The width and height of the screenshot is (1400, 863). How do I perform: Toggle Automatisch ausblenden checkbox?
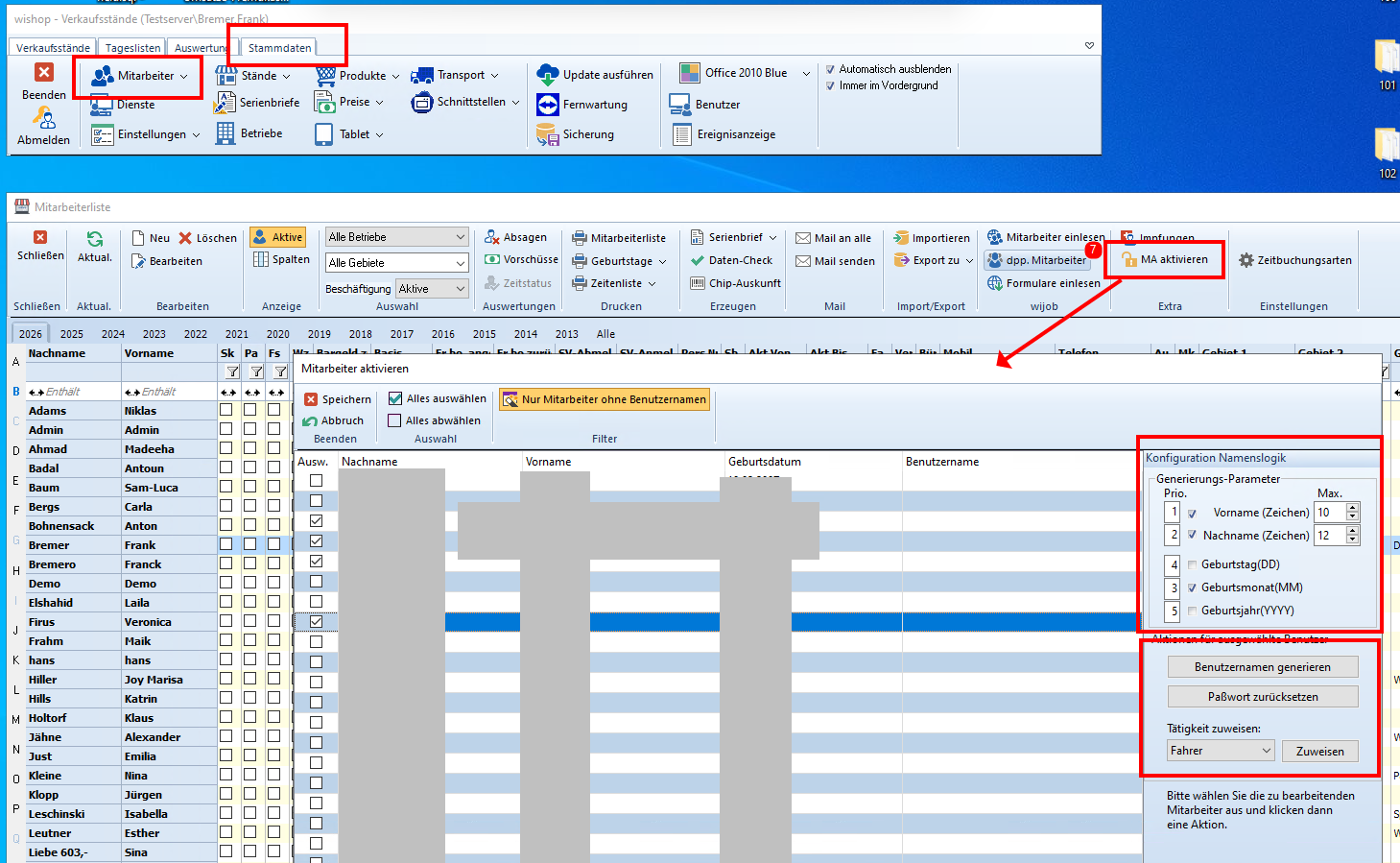[831, 69]
